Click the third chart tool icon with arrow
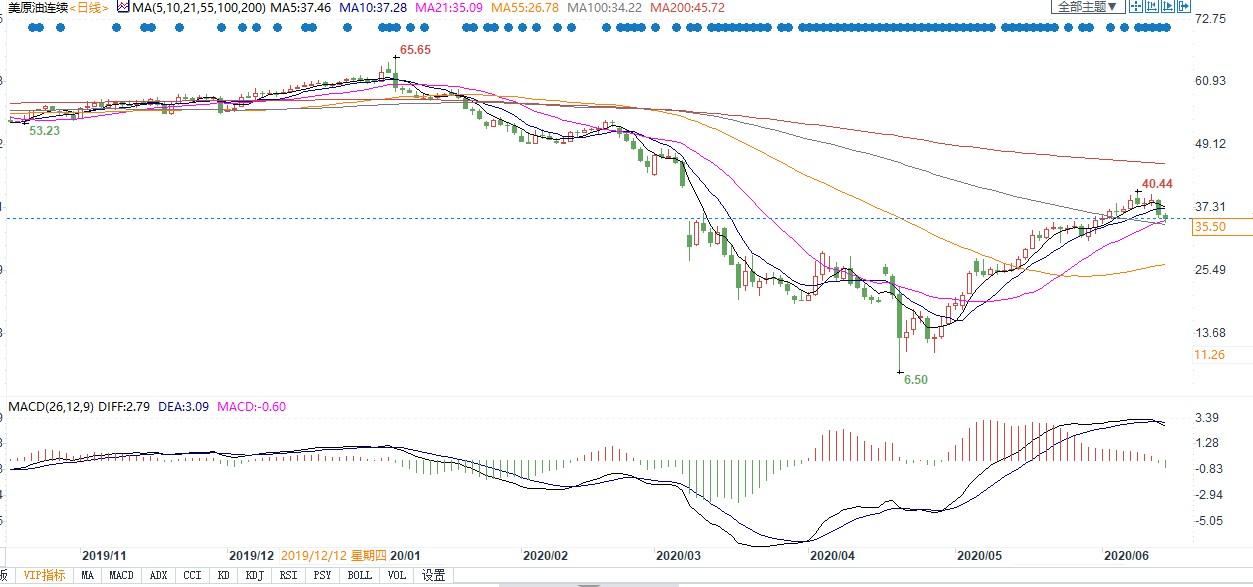Screen dimensions: 1253x587 coord(1168,6)
